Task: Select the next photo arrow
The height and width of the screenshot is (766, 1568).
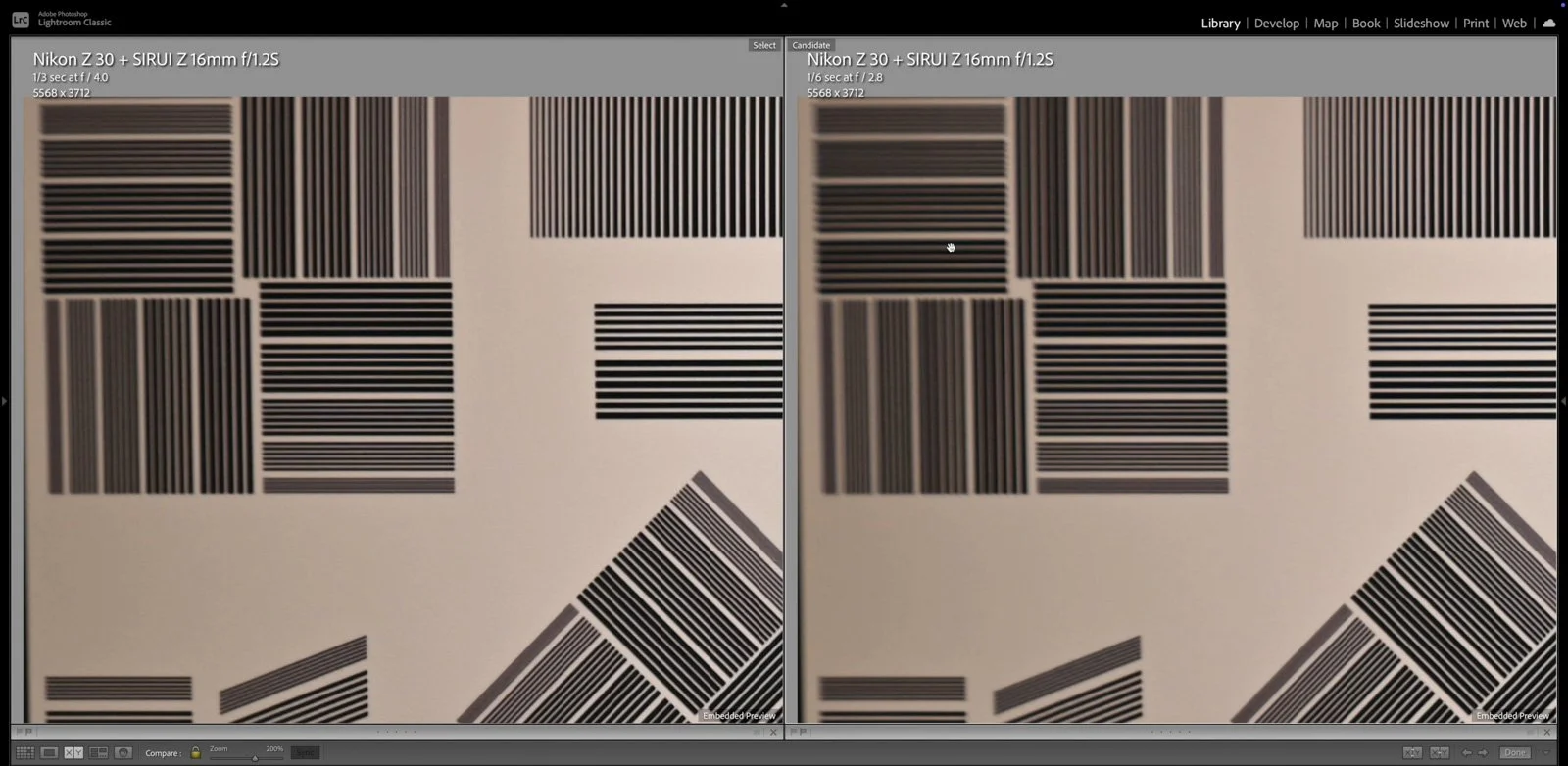Action: pyautogui.click(x=1483, y=752)
